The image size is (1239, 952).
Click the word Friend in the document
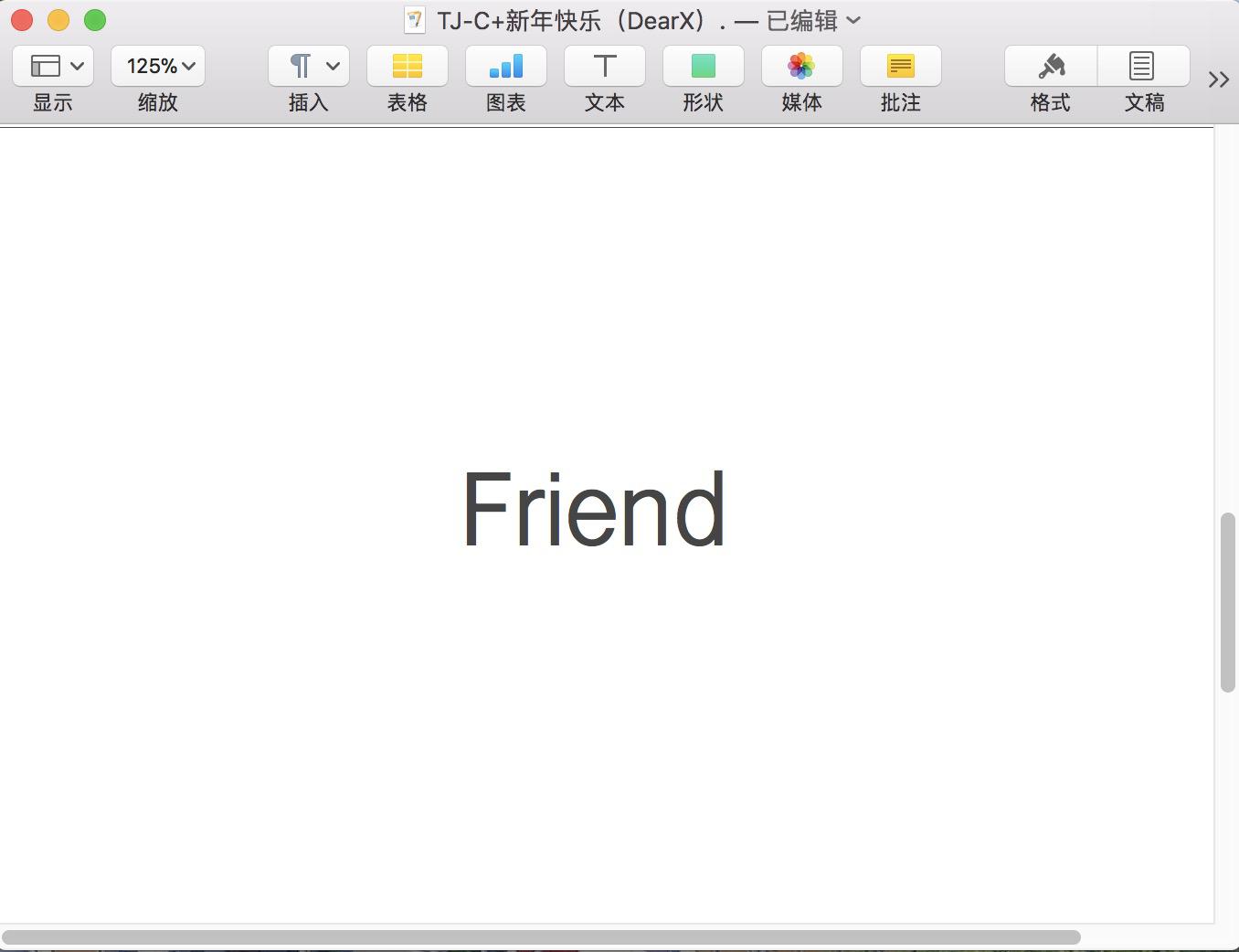(594, 509)
